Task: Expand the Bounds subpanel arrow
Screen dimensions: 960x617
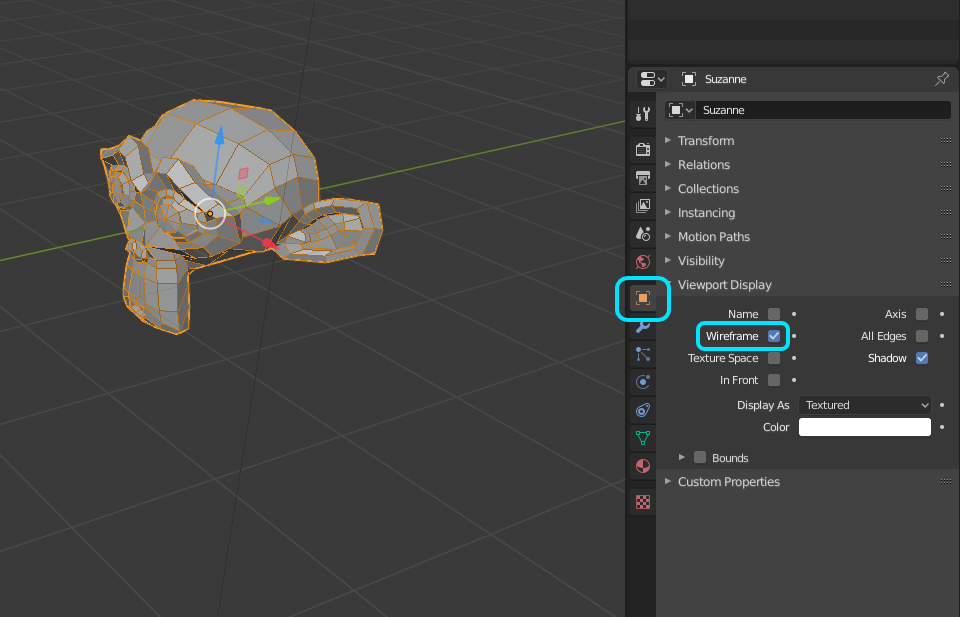Action: 681,457
